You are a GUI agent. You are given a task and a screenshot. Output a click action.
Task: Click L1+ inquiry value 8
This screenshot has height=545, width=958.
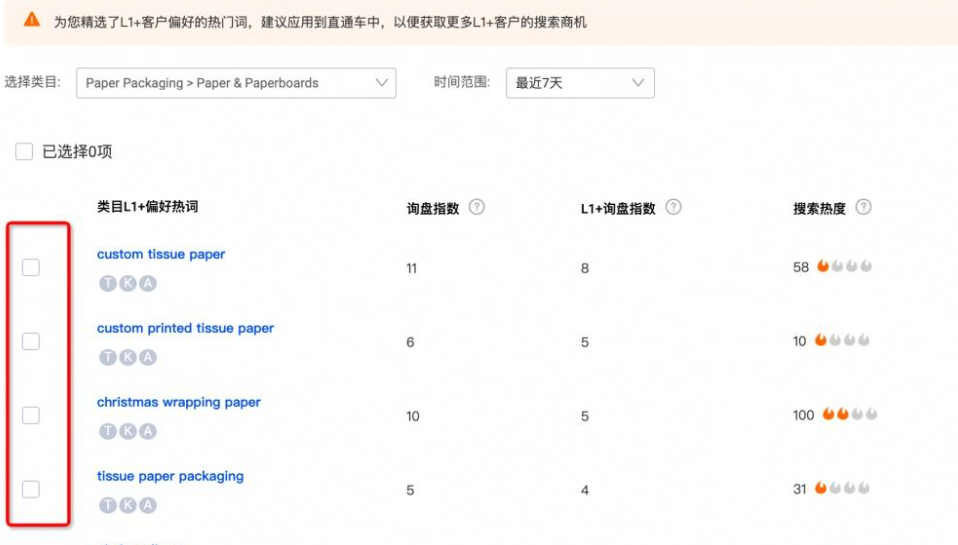585,268
